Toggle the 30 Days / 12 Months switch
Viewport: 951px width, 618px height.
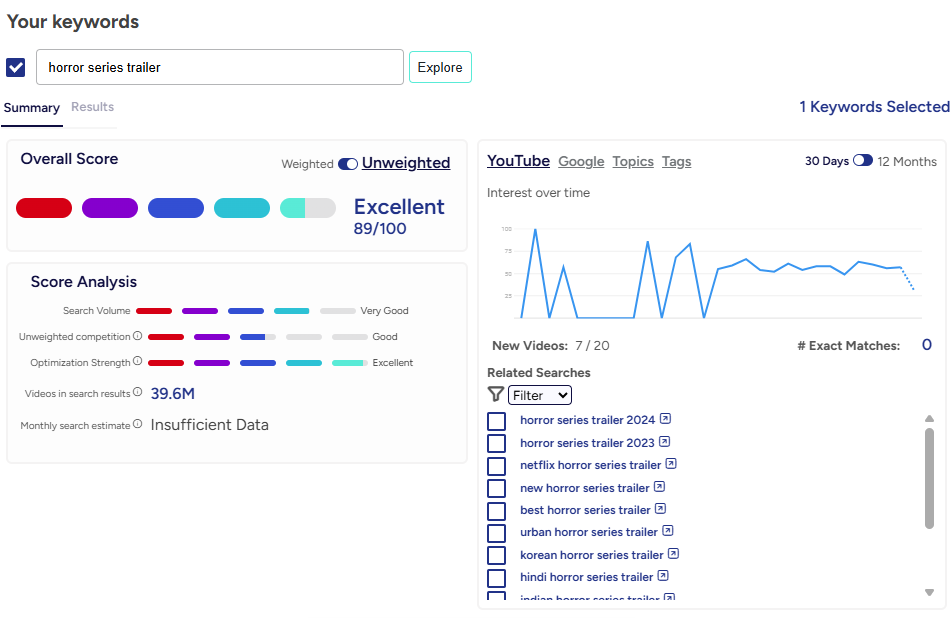pos(862,161)
